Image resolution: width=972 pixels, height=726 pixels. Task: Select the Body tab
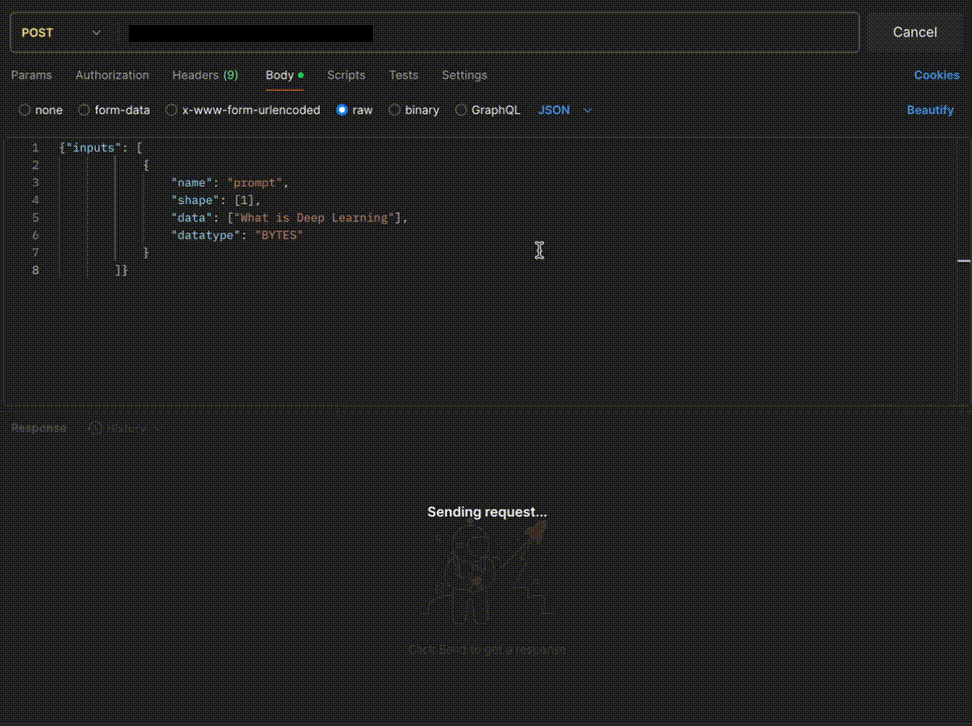coord(285,75)
